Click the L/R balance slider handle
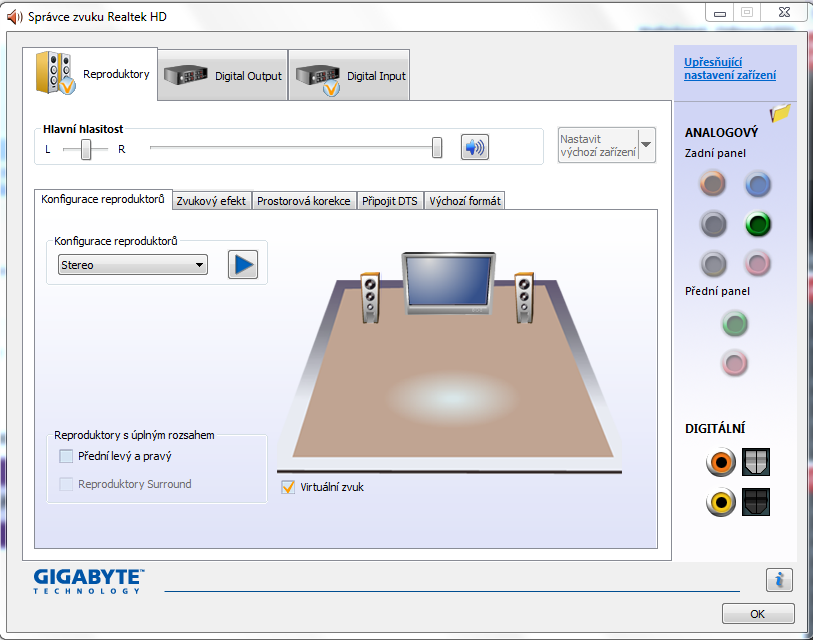813x640 pixels. click(x=86, y=149)
